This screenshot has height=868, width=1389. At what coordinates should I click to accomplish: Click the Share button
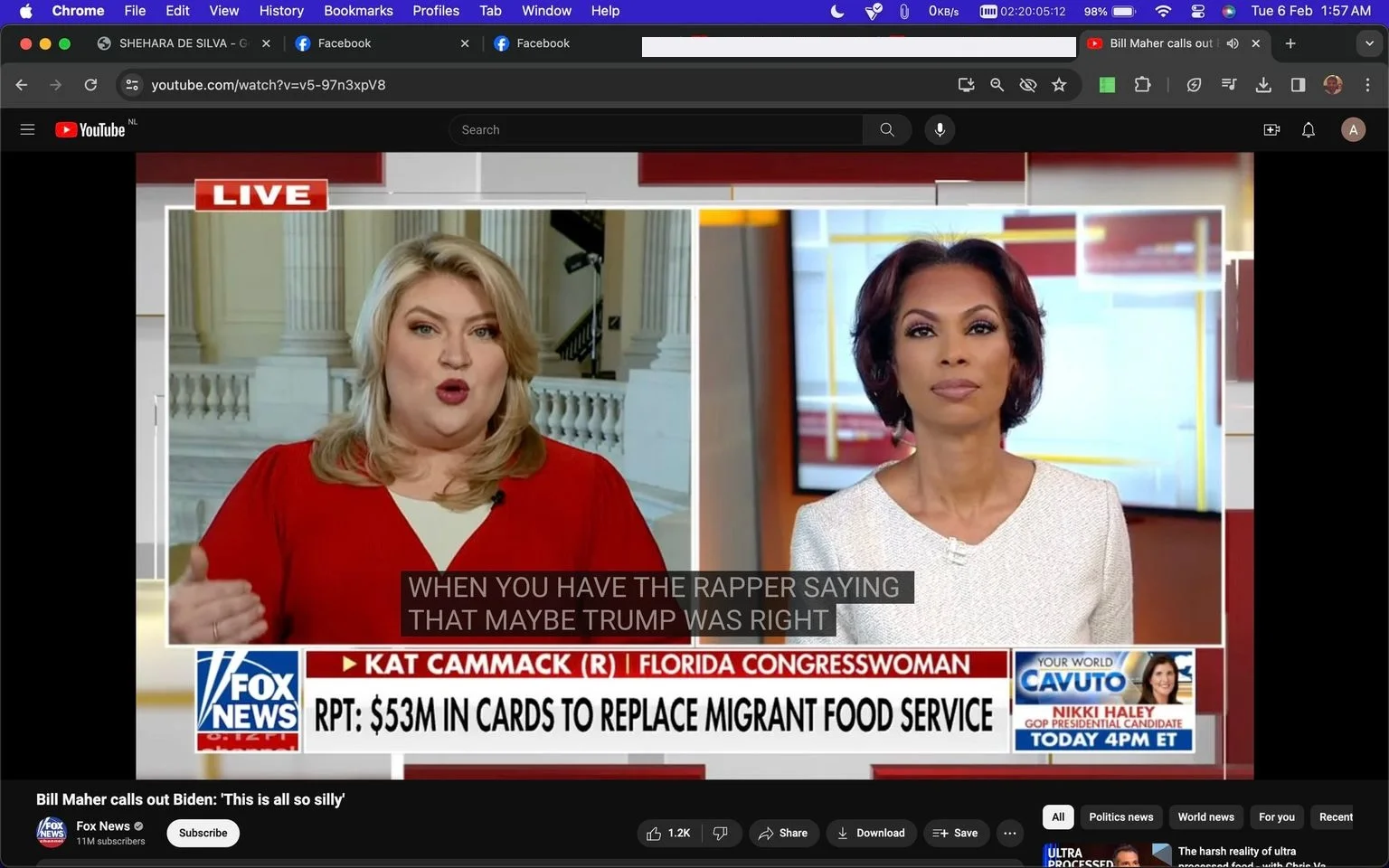click(x=783, y=833)
